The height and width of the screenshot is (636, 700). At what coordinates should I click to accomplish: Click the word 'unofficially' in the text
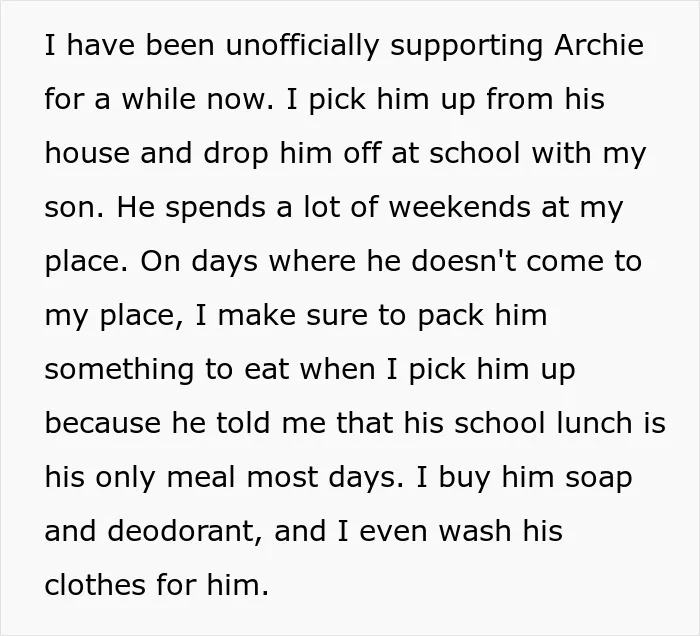(302, 47)
